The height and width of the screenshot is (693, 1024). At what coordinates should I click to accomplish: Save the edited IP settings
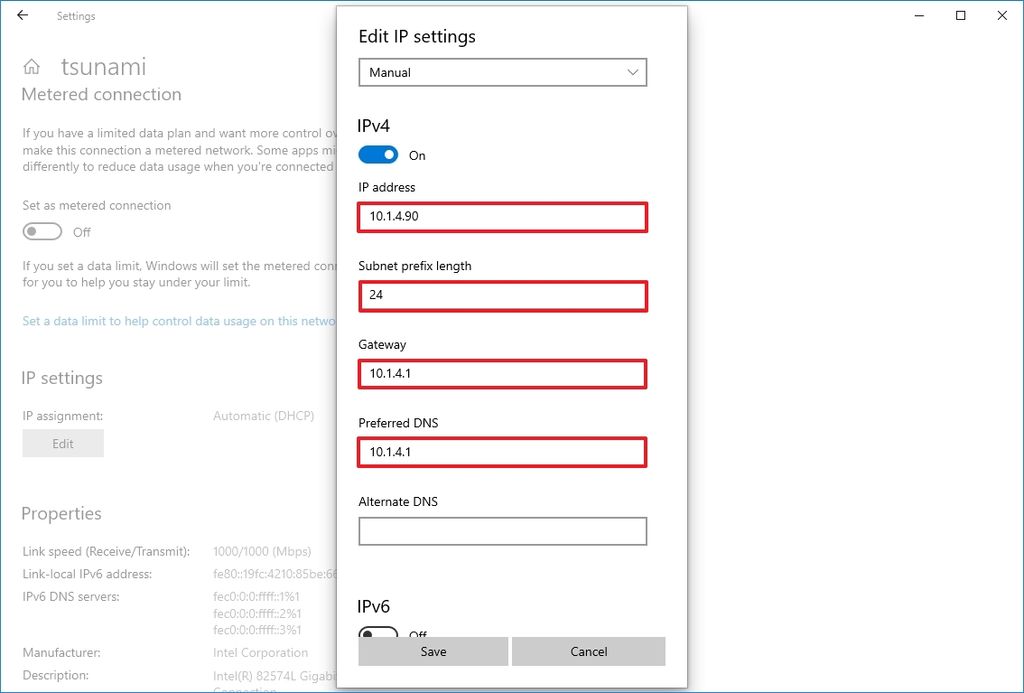[432, 651]
